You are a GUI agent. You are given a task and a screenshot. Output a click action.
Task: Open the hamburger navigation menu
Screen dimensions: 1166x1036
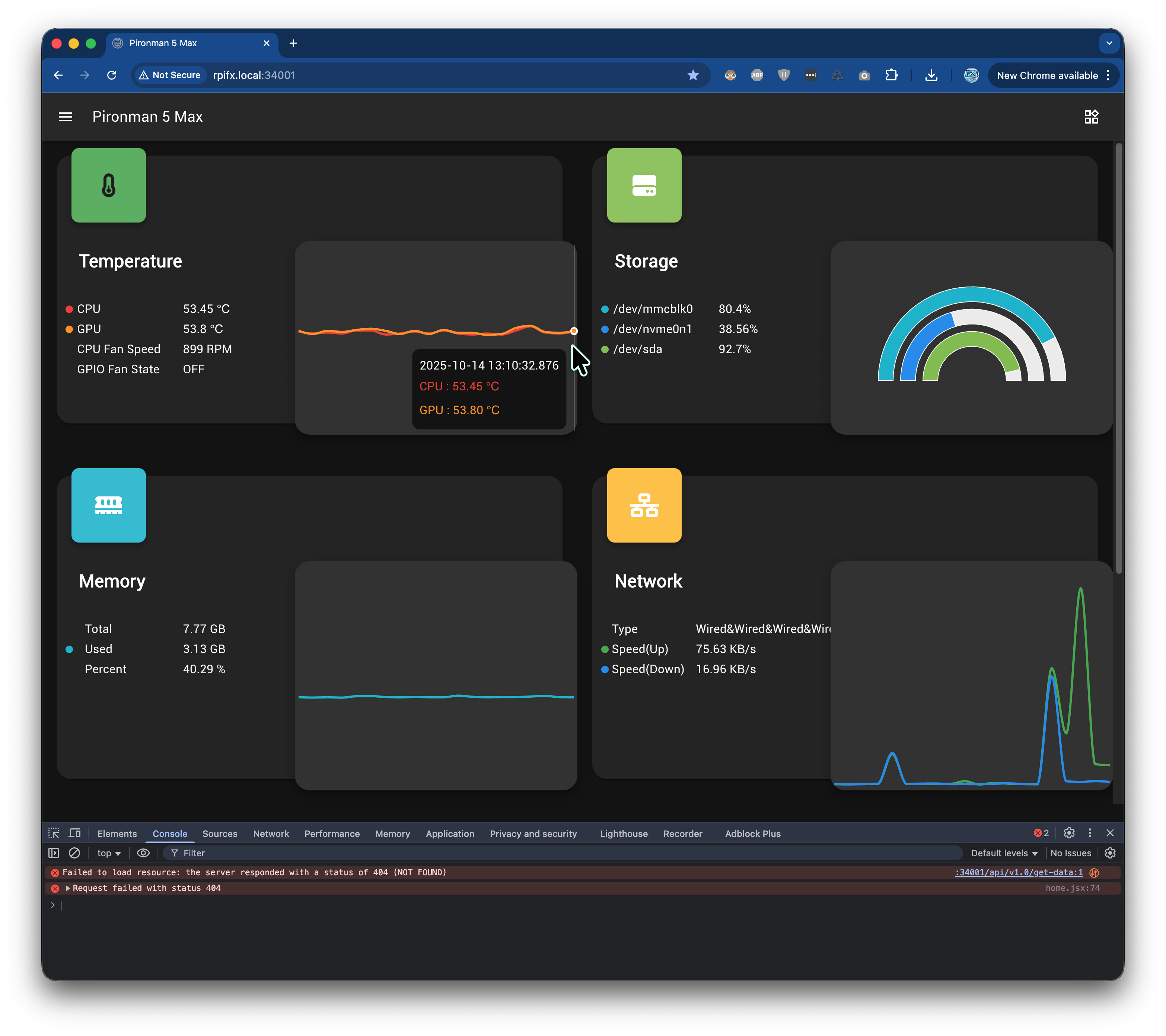point(66,117)
